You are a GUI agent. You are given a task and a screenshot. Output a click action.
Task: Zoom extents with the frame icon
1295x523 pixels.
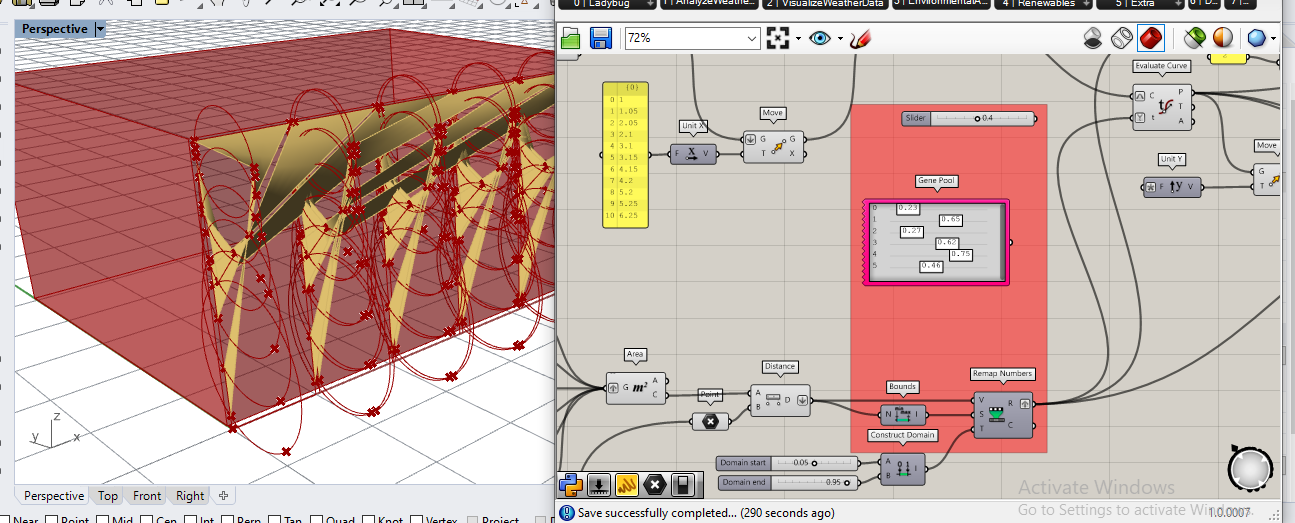point(777,39)
